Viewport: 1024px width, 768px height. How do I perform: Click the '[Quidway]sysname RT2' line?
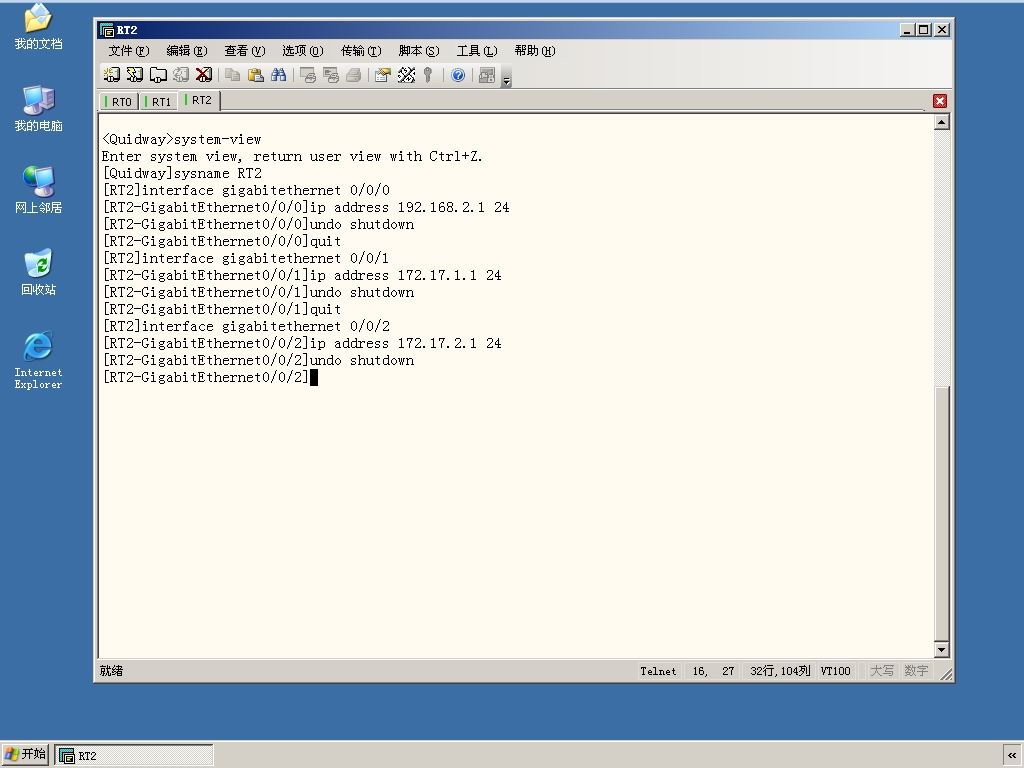click(x=182, y=174)
